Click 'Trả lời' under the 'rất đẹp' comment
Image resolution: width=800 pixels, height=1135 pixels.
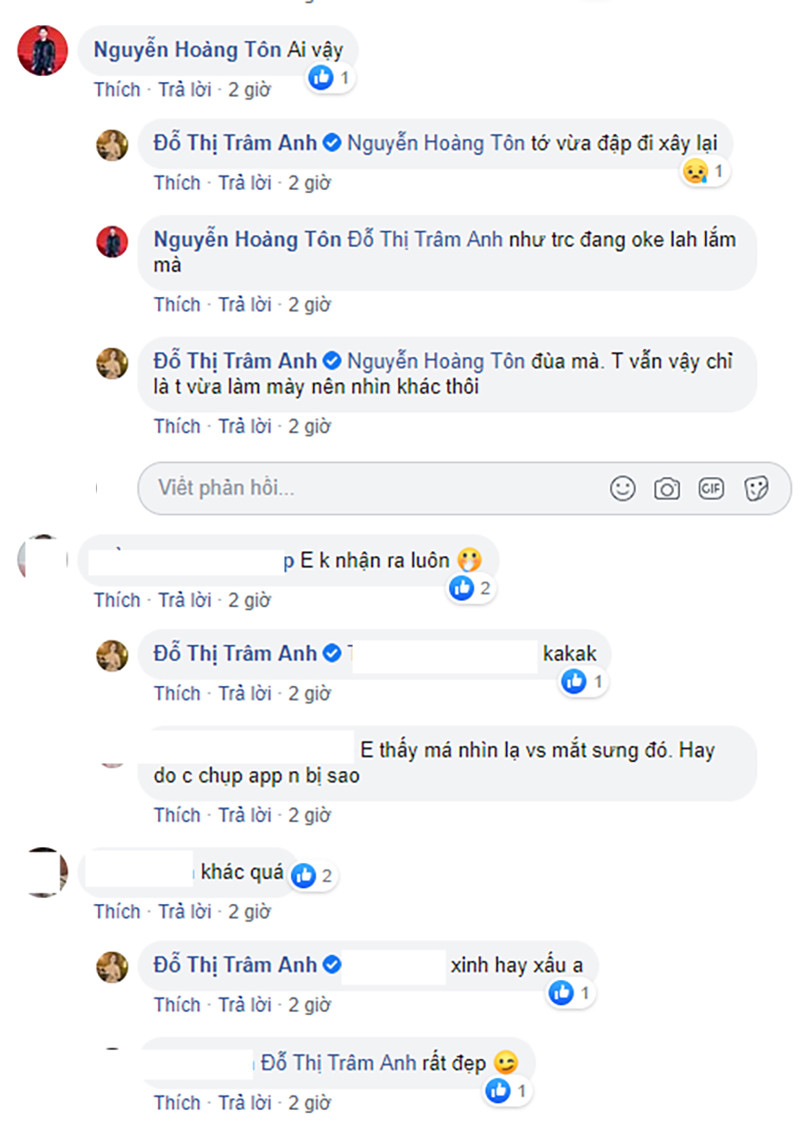245,1103
